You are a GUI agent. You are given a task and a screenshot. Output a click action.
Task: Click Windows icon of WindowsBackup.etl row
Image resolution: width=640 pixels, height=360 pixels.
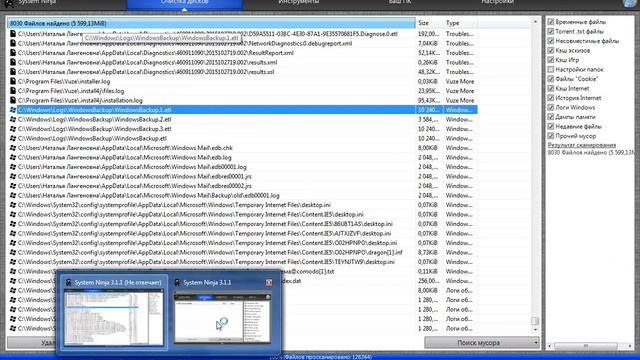click(x=13, y=138)
